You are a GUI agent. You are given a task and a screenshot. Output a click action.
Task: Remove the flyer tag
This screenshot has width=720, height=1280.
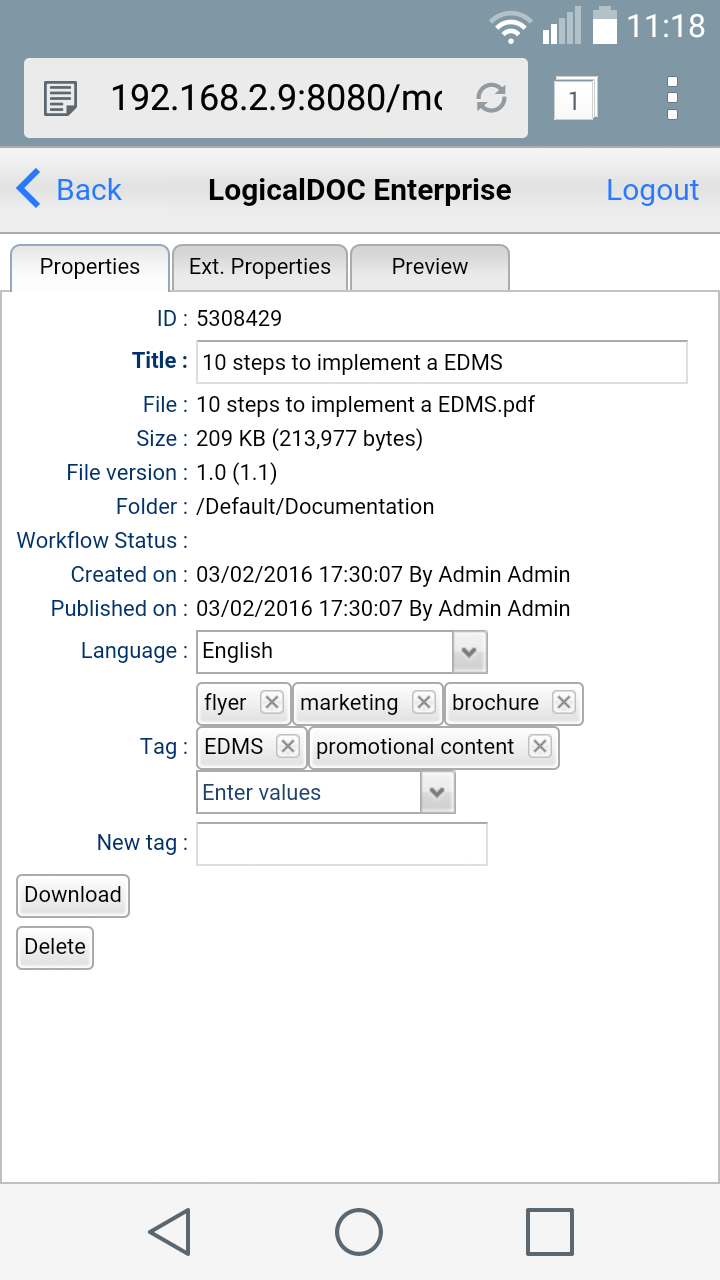click(x=272, y=703)
